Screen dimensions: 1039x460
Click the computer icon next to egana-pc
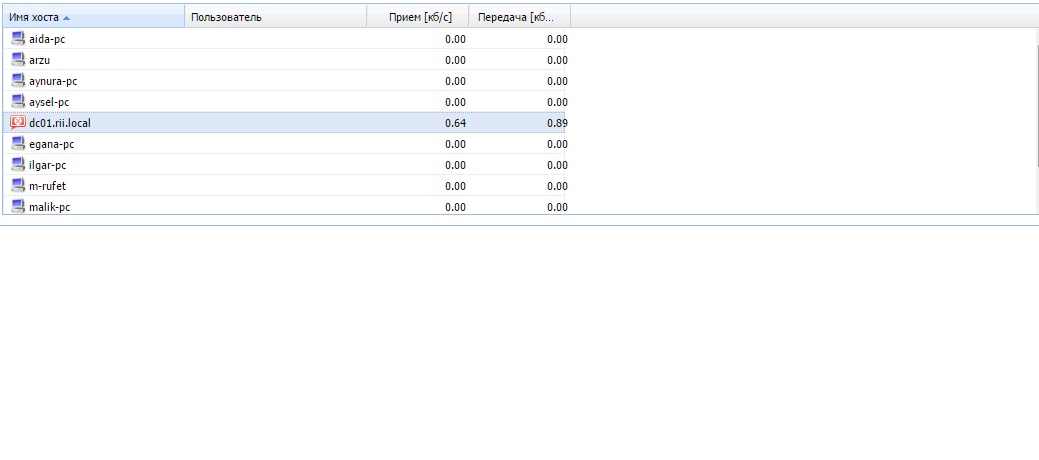pos(19,144)
